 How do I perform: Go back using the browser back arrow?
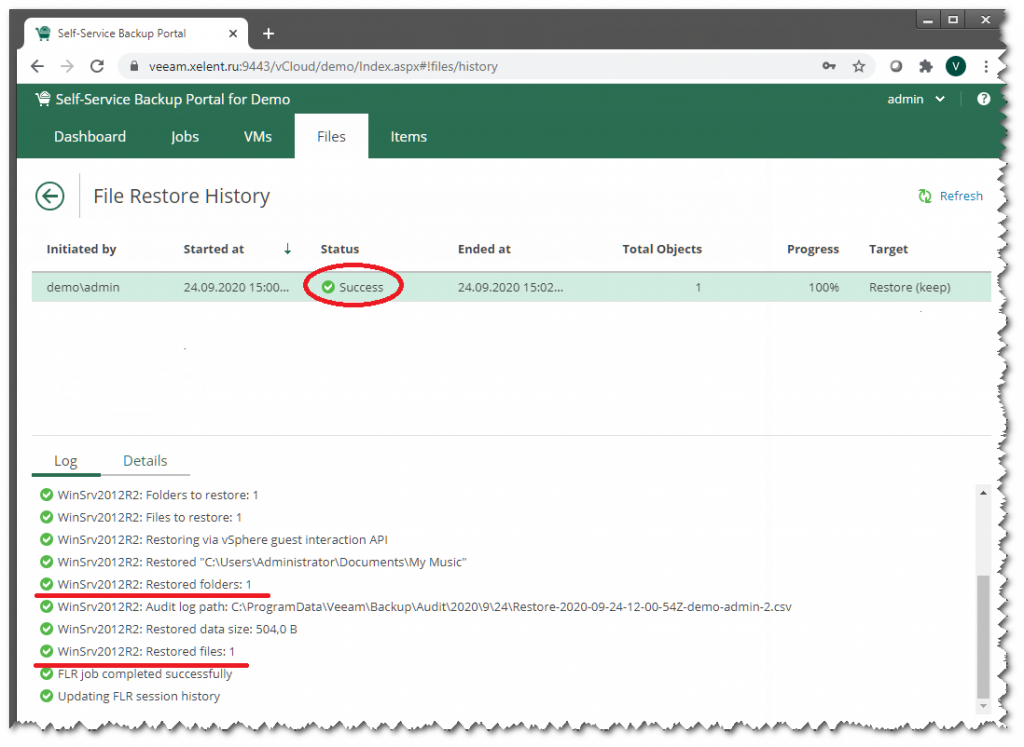37,66
